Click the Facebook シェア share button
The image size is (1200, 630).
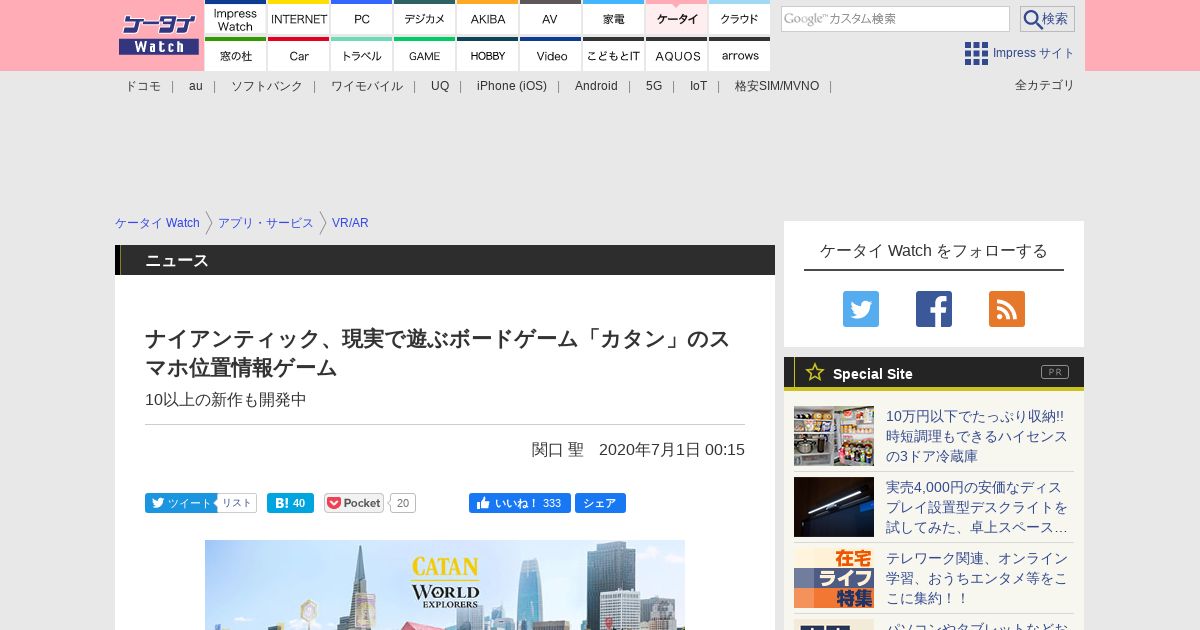point(600,503)
